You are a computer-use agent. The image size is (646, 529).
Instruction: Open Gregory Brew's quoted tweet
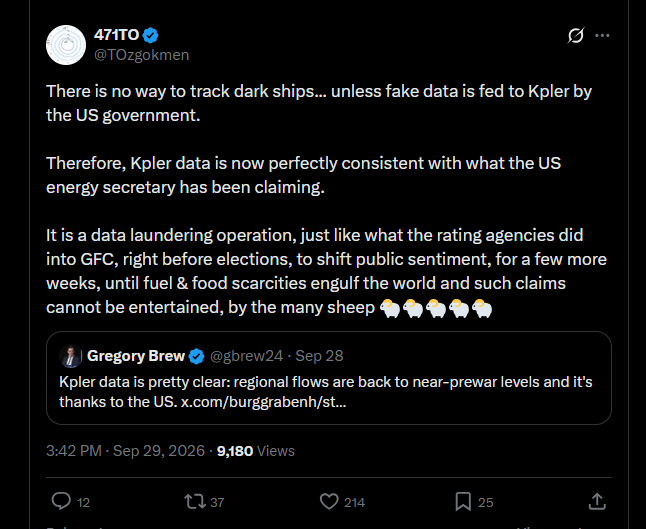click(328, 378)
